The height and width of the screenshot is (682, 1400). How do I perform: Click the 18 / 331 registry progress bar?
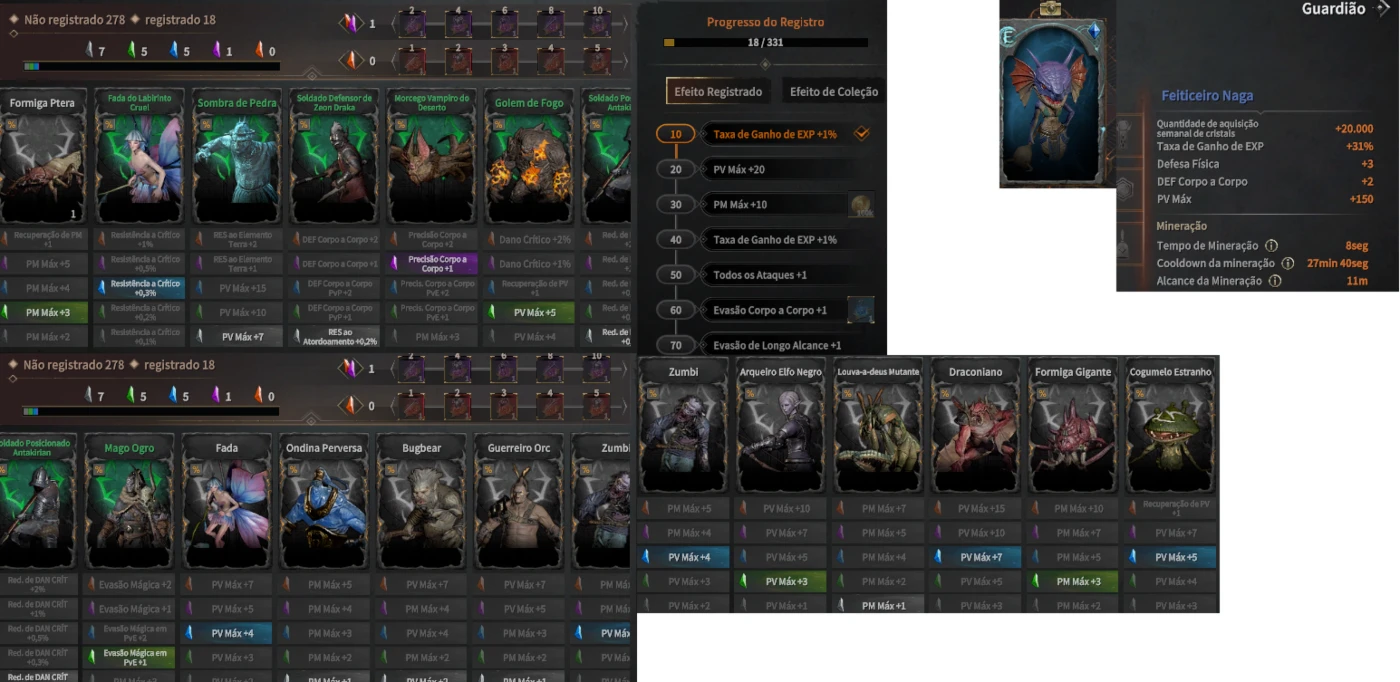765,43
